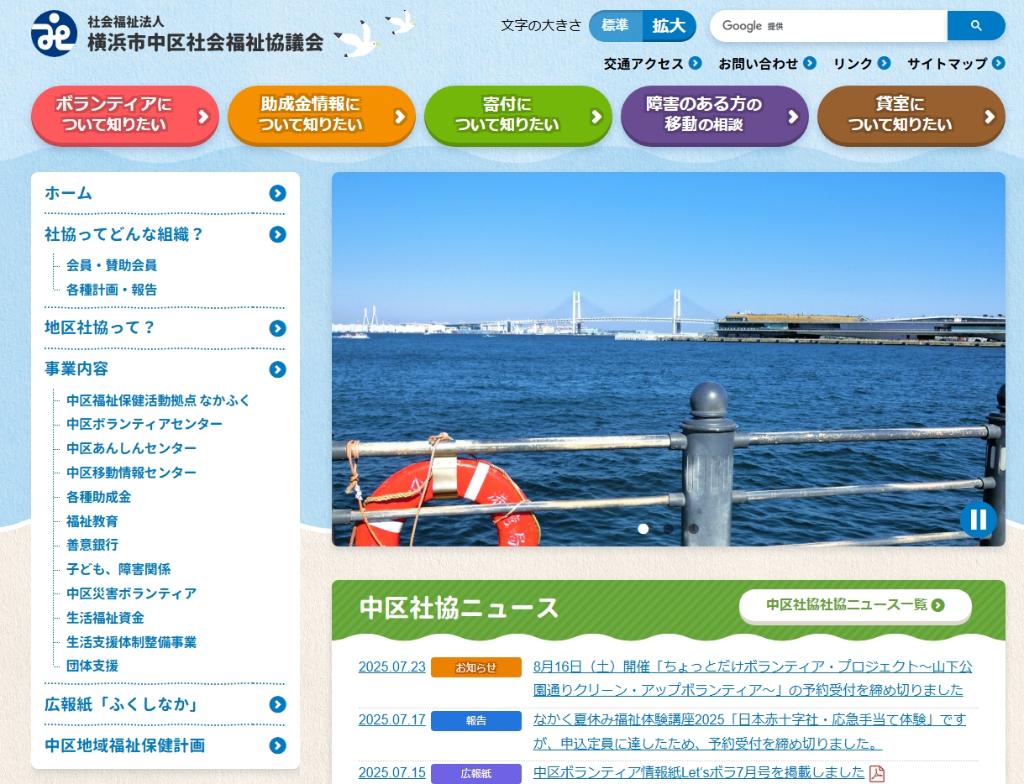1024x784 pixels.
Task: Click the blue search magnifier button
Action: (x=975, y=26)
